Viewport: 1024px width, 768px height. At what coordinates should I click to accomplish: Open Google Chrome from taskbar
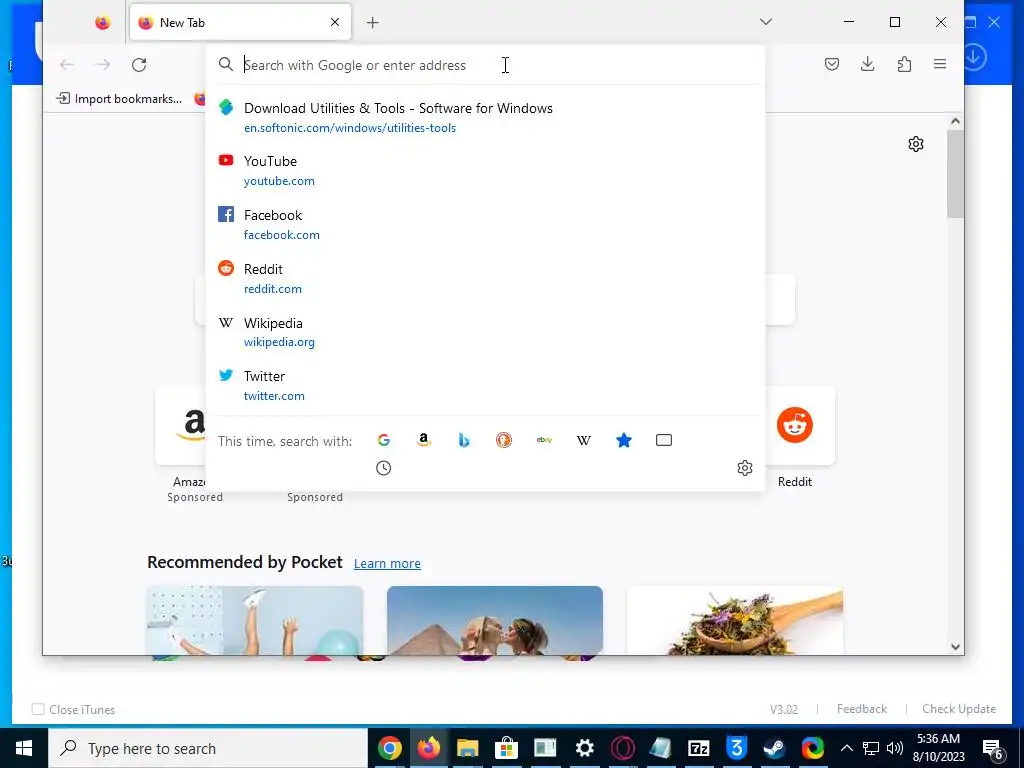(389, 748)
